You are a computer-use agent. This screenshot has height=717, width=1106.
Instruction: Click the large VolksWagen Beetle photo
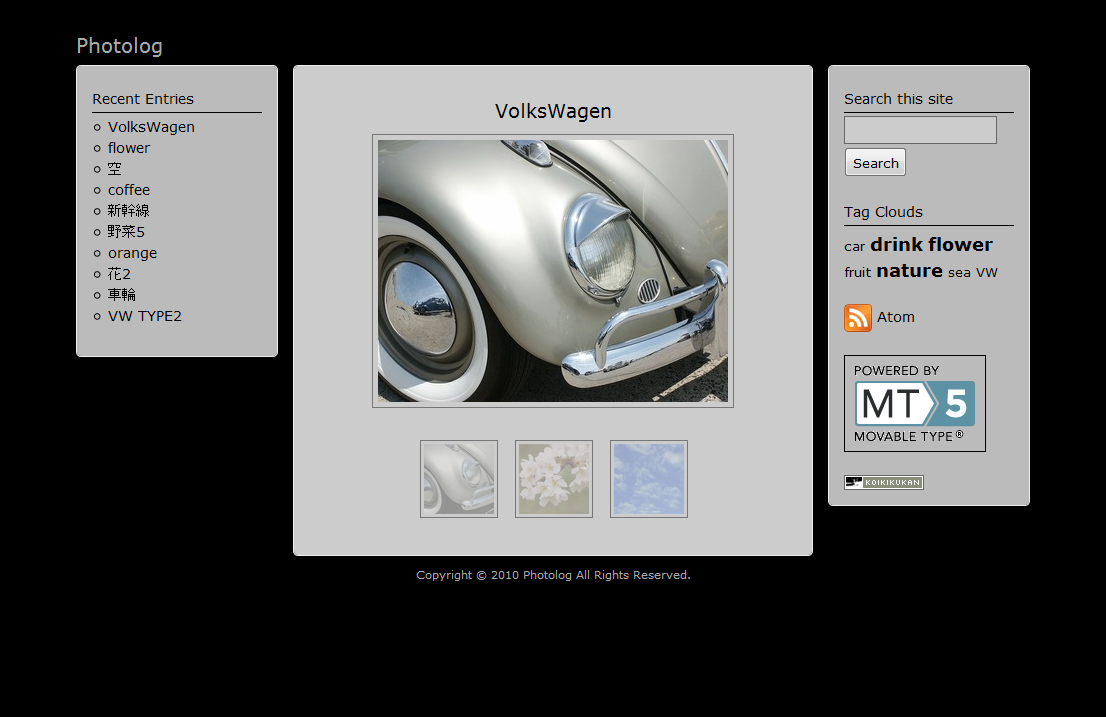(553, 271)
